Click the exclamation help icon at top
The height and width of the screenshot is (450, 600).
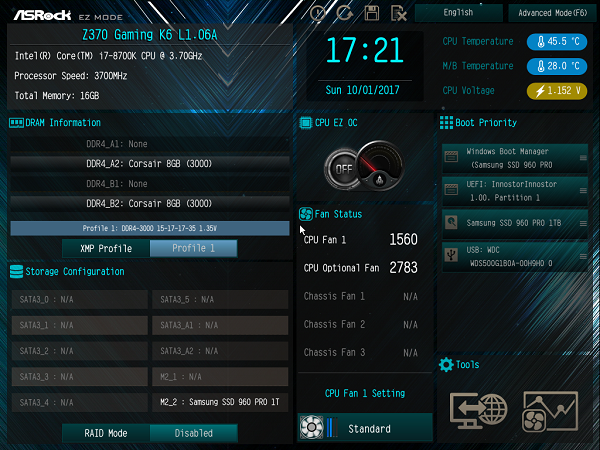coord(318,13)
